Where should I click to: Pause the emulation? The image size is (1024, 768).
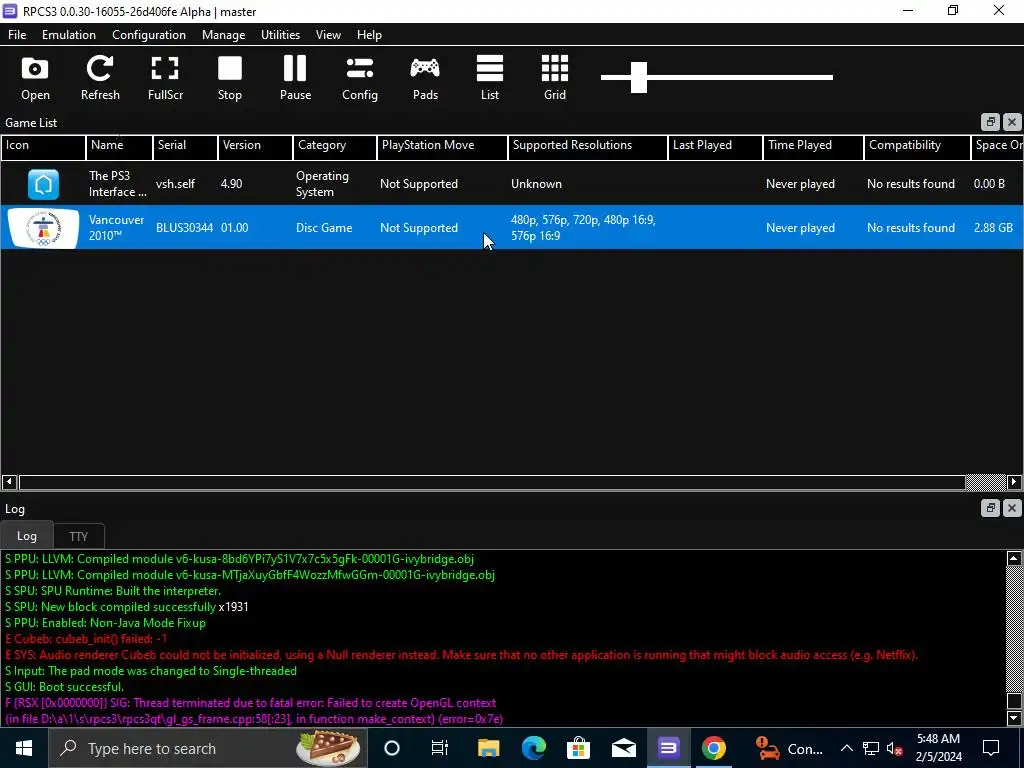tap(295, 78)
